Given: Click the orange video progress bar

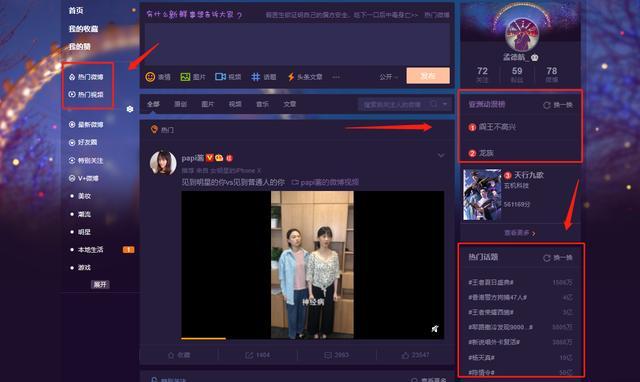Looking at the screenshot, I should pyautogui.click(x=203, y=338).
